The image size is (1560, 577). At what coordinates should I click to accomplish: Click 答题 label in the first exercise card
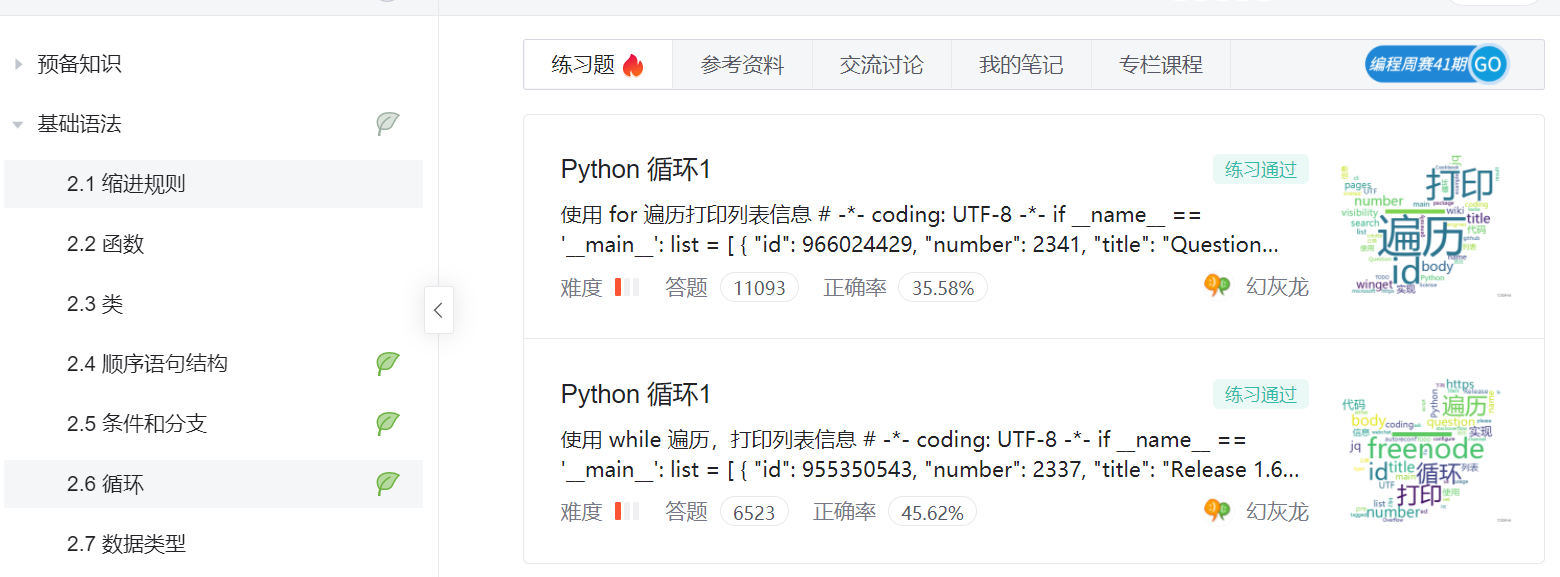(686, 288)
